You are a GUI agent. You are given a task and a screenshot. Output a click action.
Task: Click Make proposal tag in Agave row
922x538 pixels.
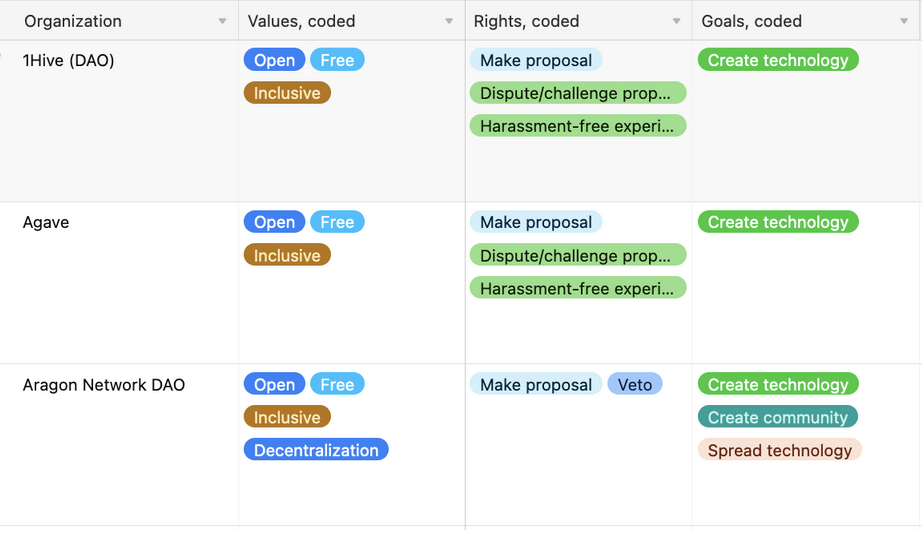(x=536, y=222)
